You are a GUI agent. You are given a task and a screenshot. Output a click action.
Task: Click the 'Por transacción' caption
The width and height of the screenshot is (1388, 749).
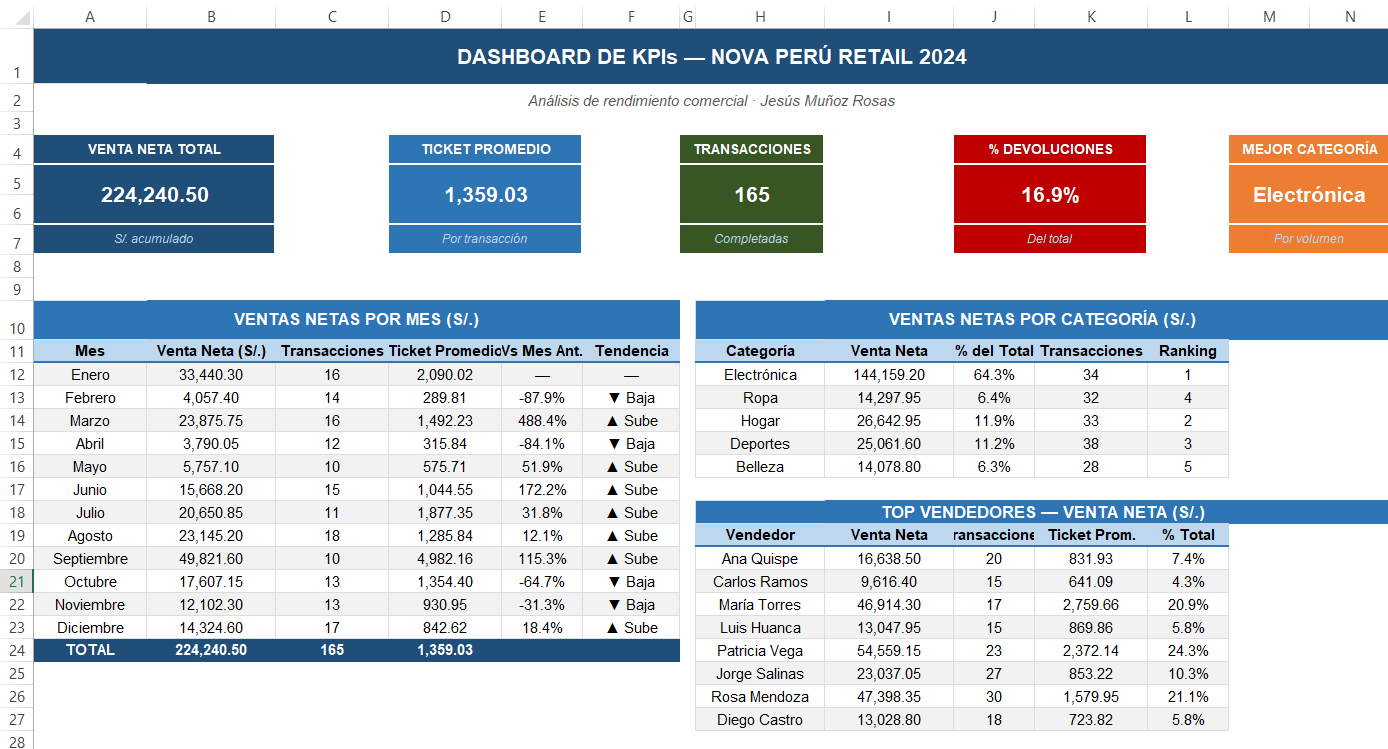485,239
